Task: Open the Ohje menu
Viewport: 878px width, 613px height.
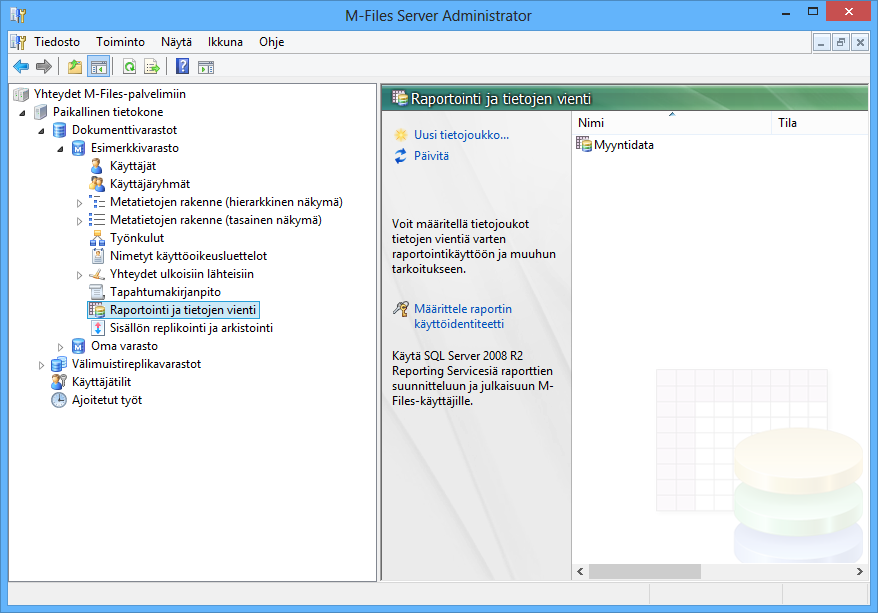Action: point(272,42)
